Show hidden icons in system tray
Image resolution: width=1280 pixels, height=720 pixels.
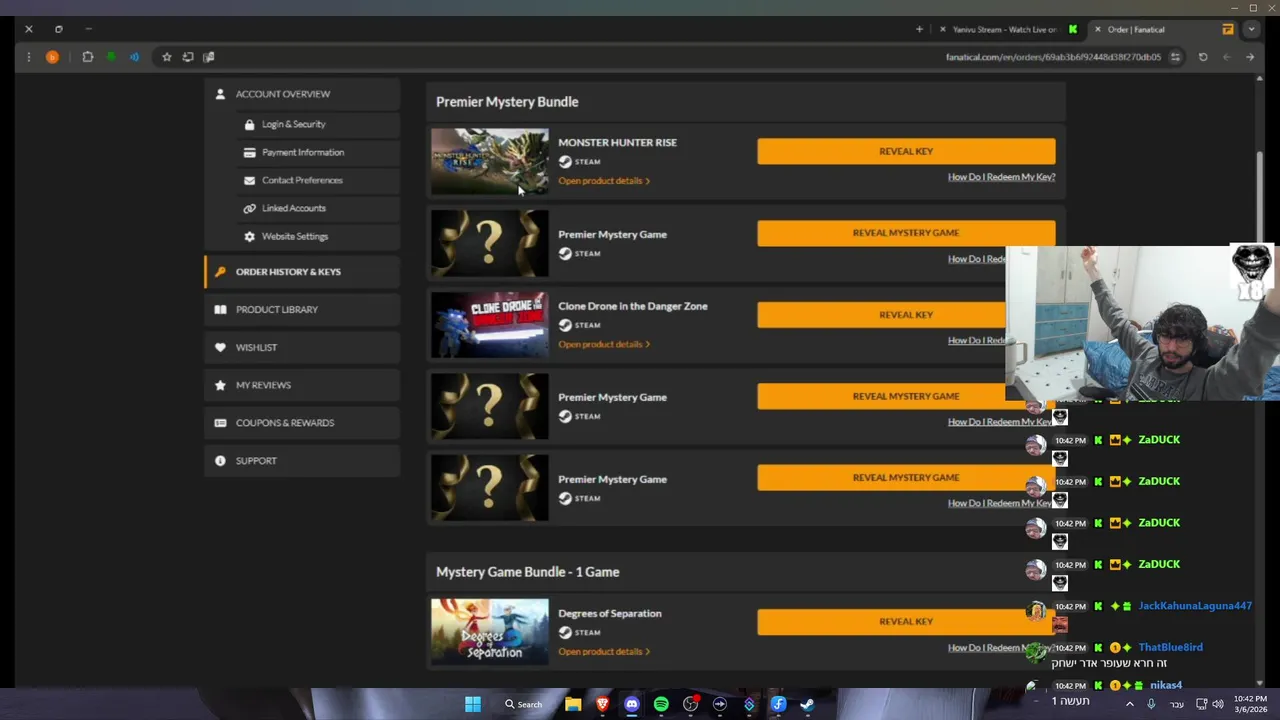1130,704
